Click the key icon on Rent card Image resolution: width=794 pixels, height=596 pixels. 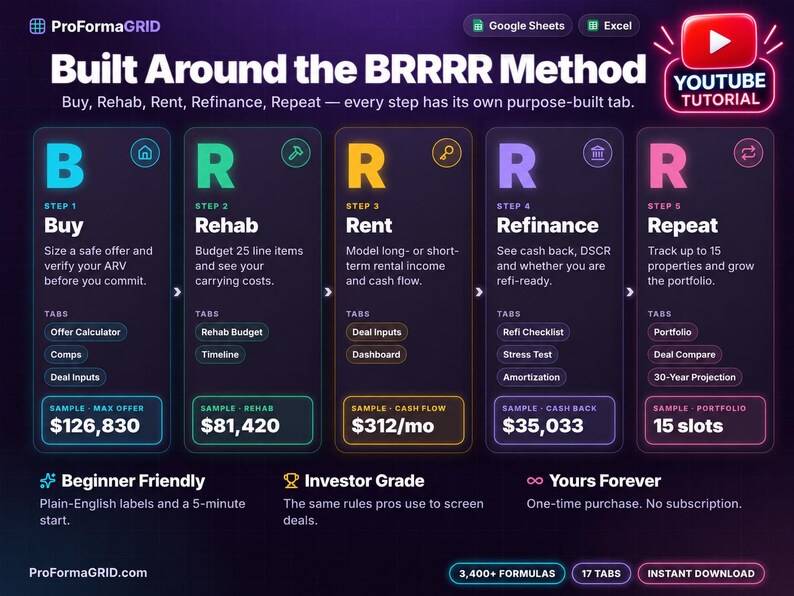447,153
